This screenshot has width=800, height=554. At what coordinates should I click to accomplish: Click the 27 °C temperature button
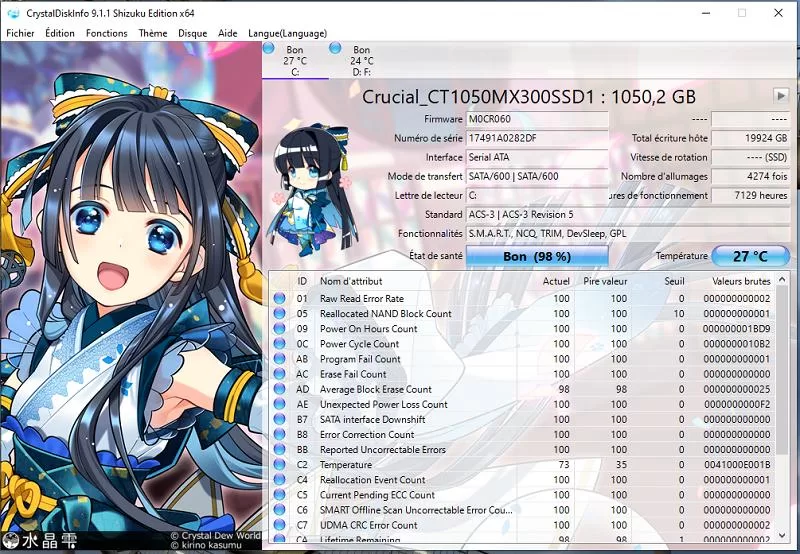pyautogui.click(x=750, y=256)
